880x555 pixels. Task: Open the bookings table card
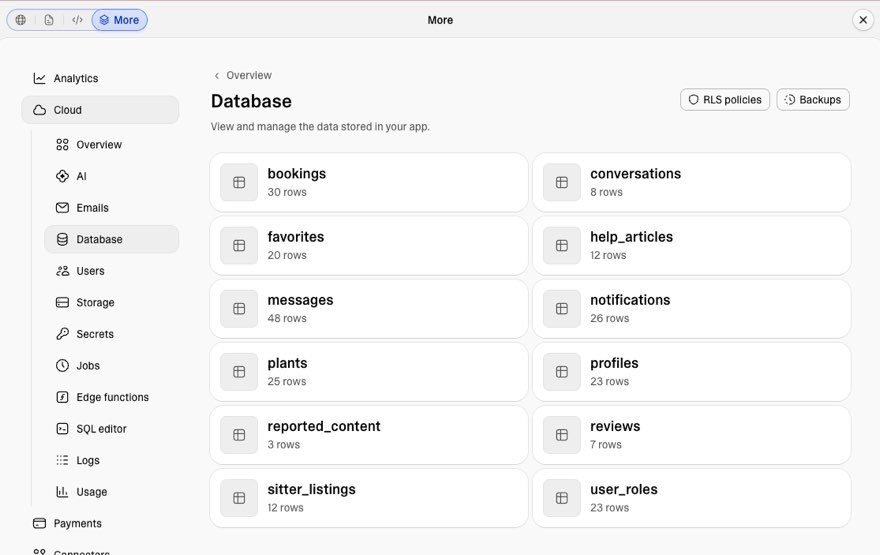pos(369,182)
